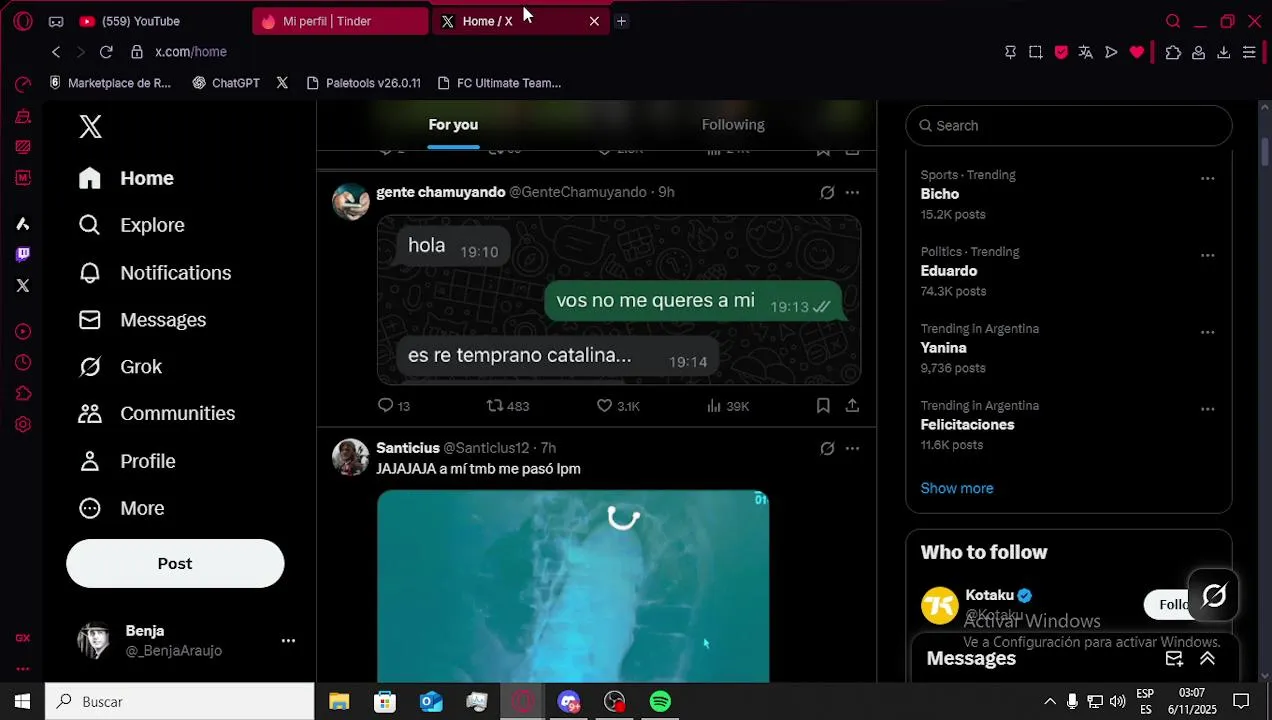This screenshot has width=1272, height=720.
Task: Take a snapshot with capture icon
Action: pos(1035,52)
